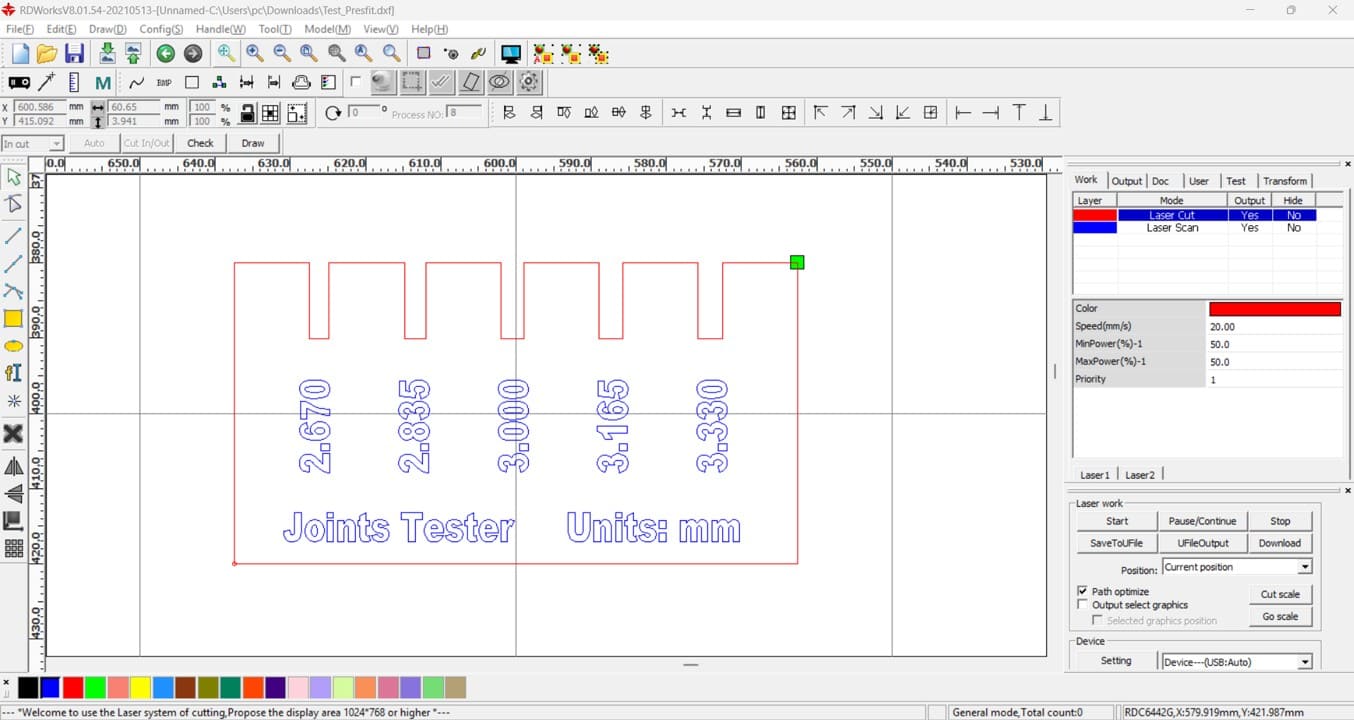Open the Position dropdown

click(x=1237, y=567)
